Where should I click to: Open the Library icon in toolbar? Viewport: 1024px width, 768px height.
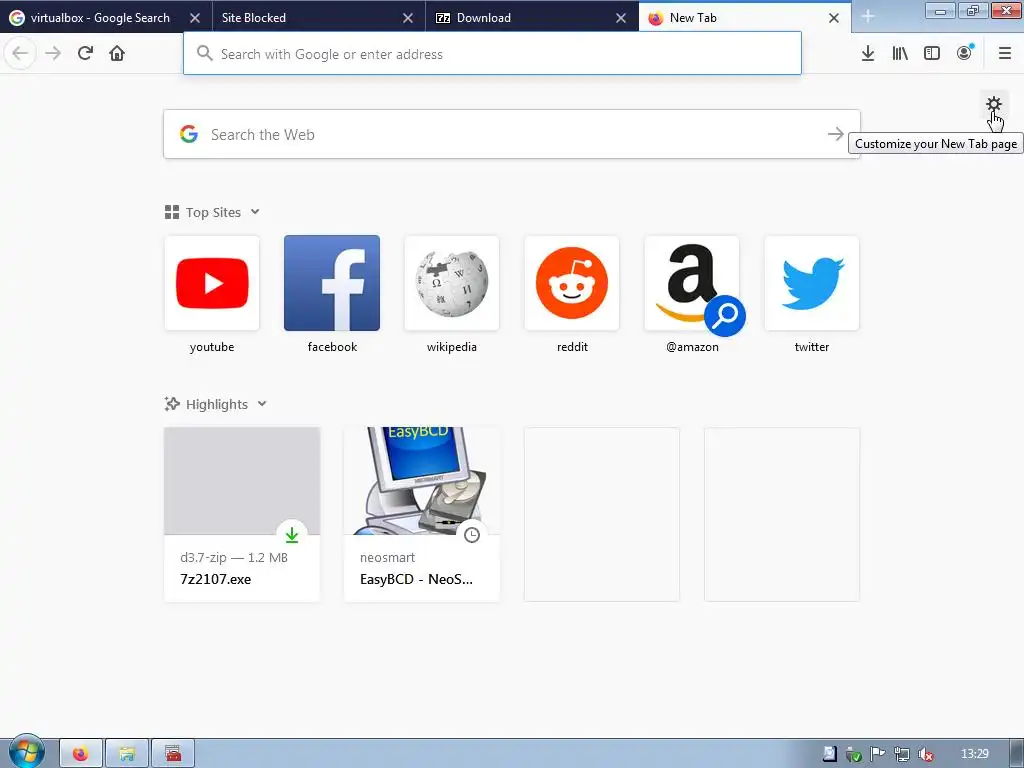click(900, 54)
